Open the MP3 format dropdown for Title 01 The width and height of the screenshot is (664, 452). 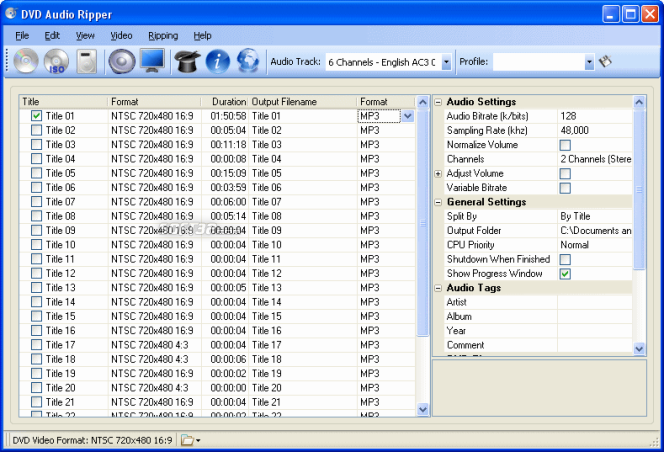click(408, 116)
